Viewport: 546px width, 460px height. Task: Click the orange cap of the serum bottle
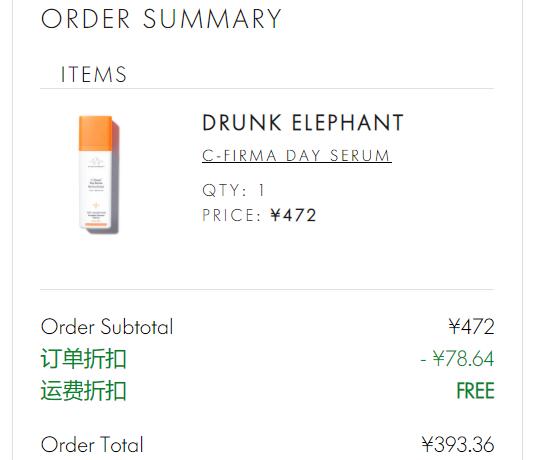point(96,133)
